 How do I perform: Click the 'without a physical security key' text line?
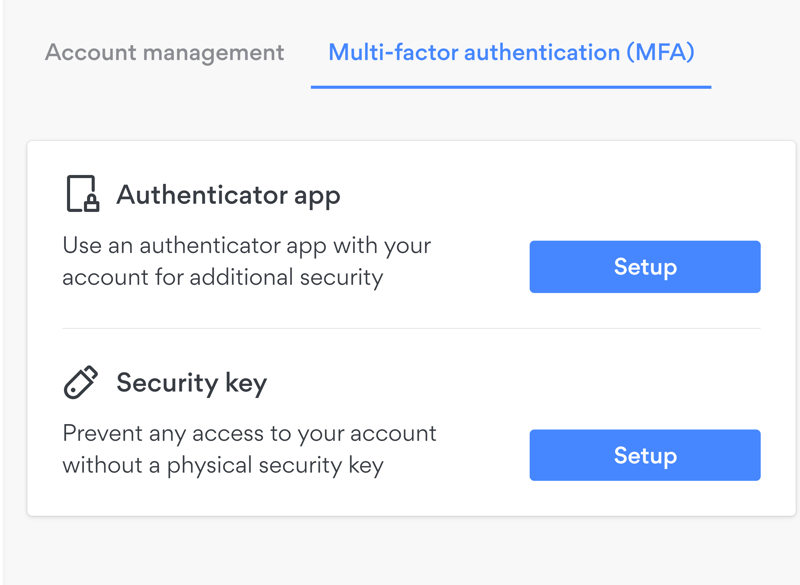[223, 466]
